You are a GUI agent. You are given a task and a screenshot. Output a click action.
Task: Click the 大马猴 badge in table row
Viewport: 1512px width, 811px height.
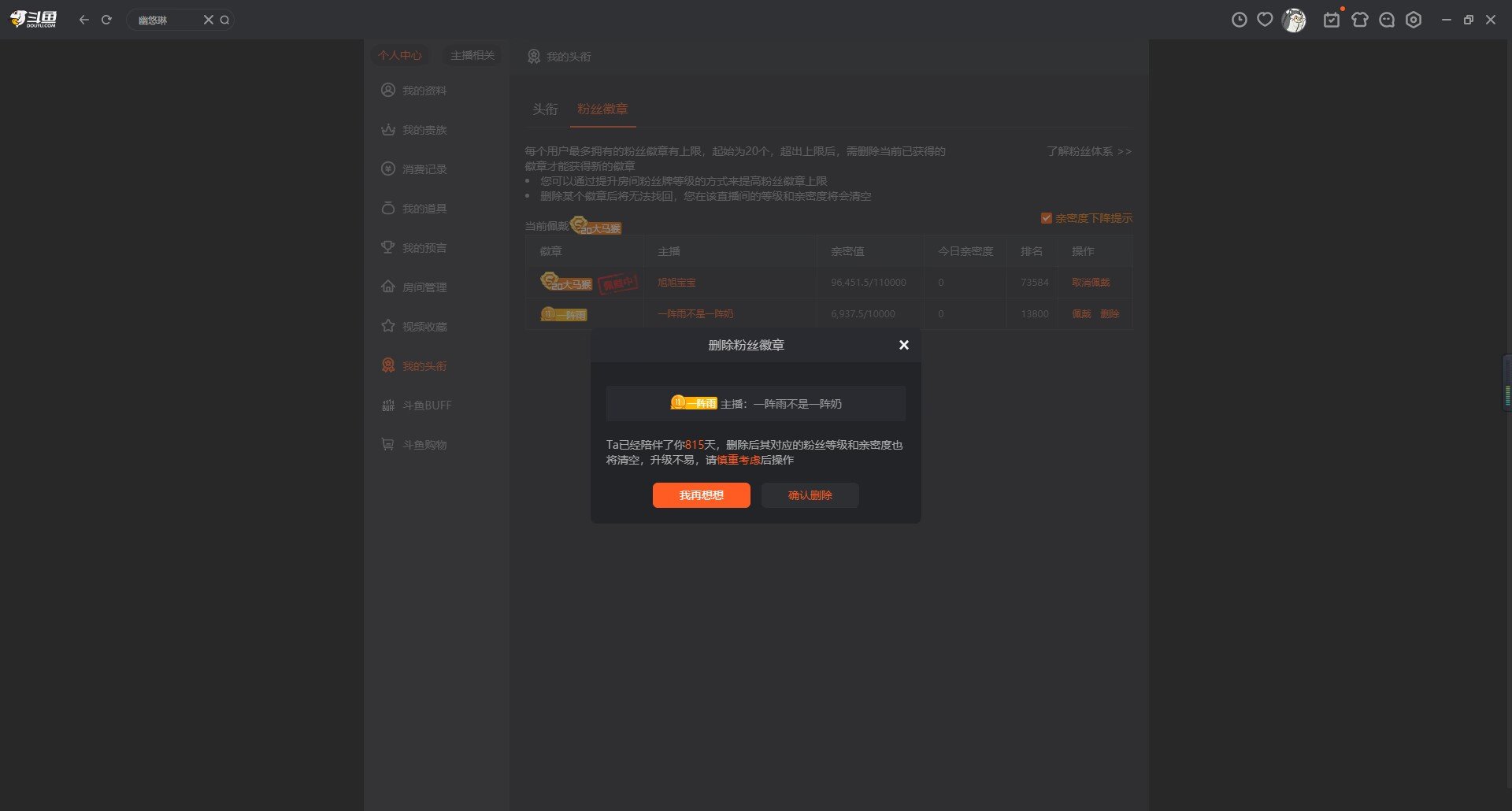point(566,282)
